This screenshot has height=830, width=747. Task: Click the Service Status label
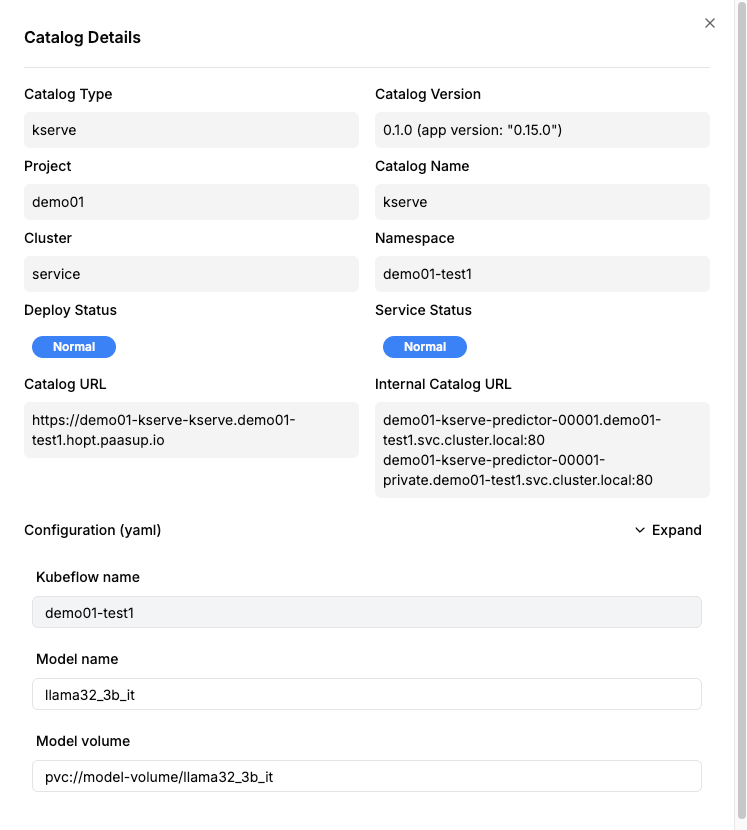(424, 310)
